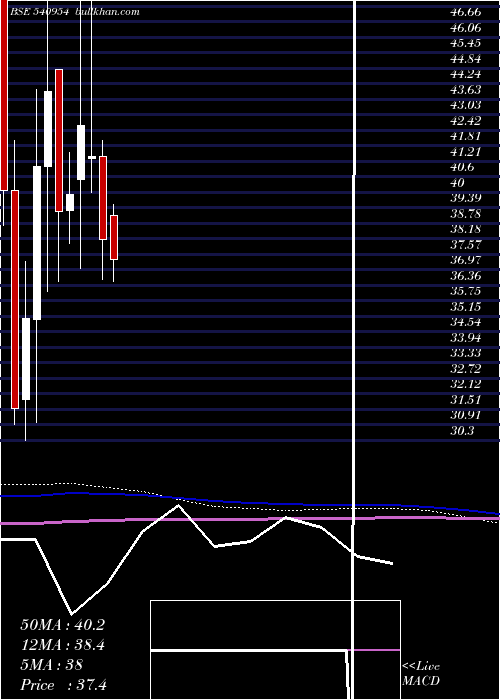500x700 pixels.
Task: Click the 41.81 price axis label
Action: point(466,136)
